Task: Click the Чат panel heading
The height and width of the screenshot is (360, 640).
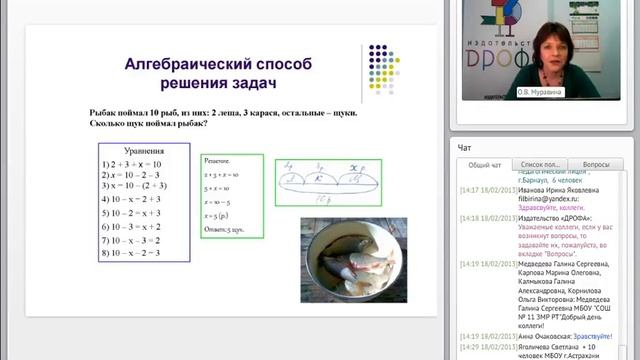Action: click(464, 148)
